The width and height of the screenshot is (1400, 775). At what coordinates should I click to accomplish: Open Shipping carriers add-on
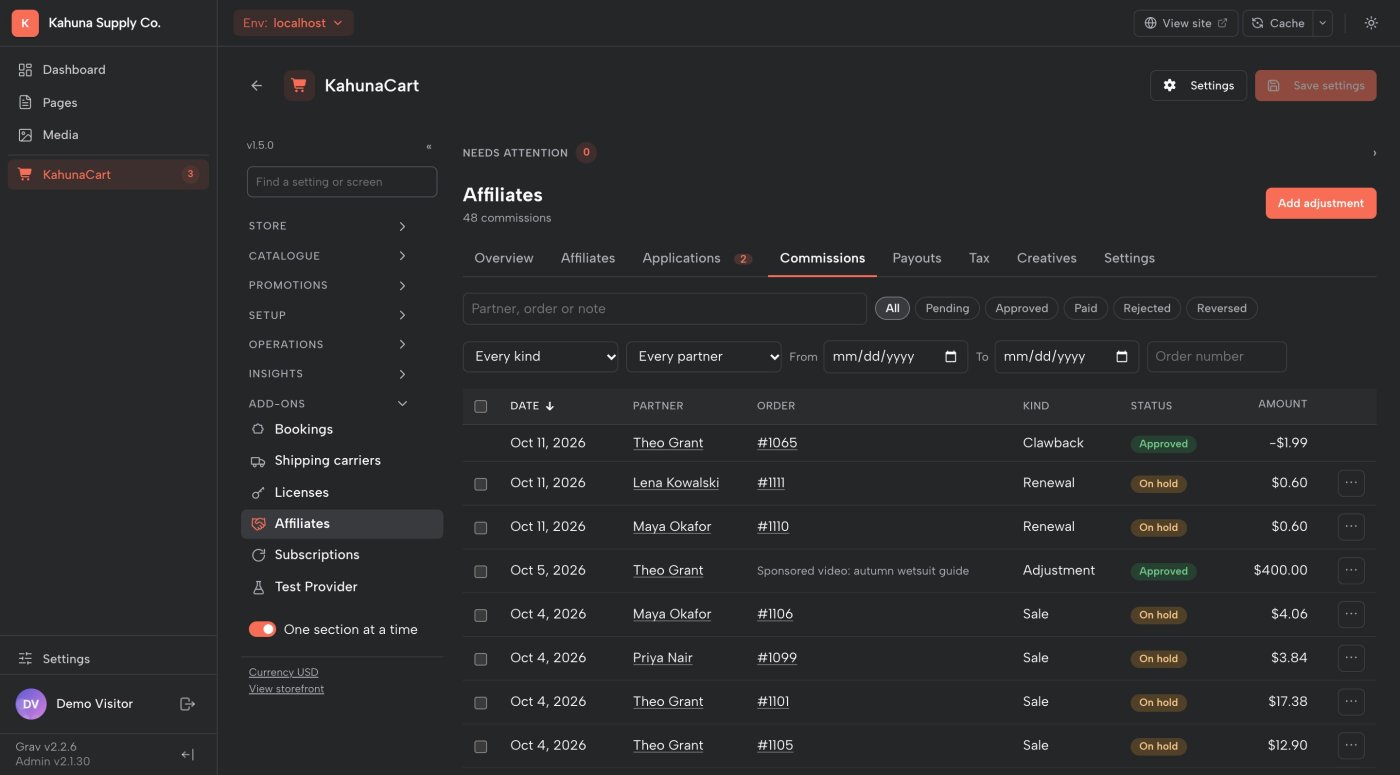click(342, 461)
